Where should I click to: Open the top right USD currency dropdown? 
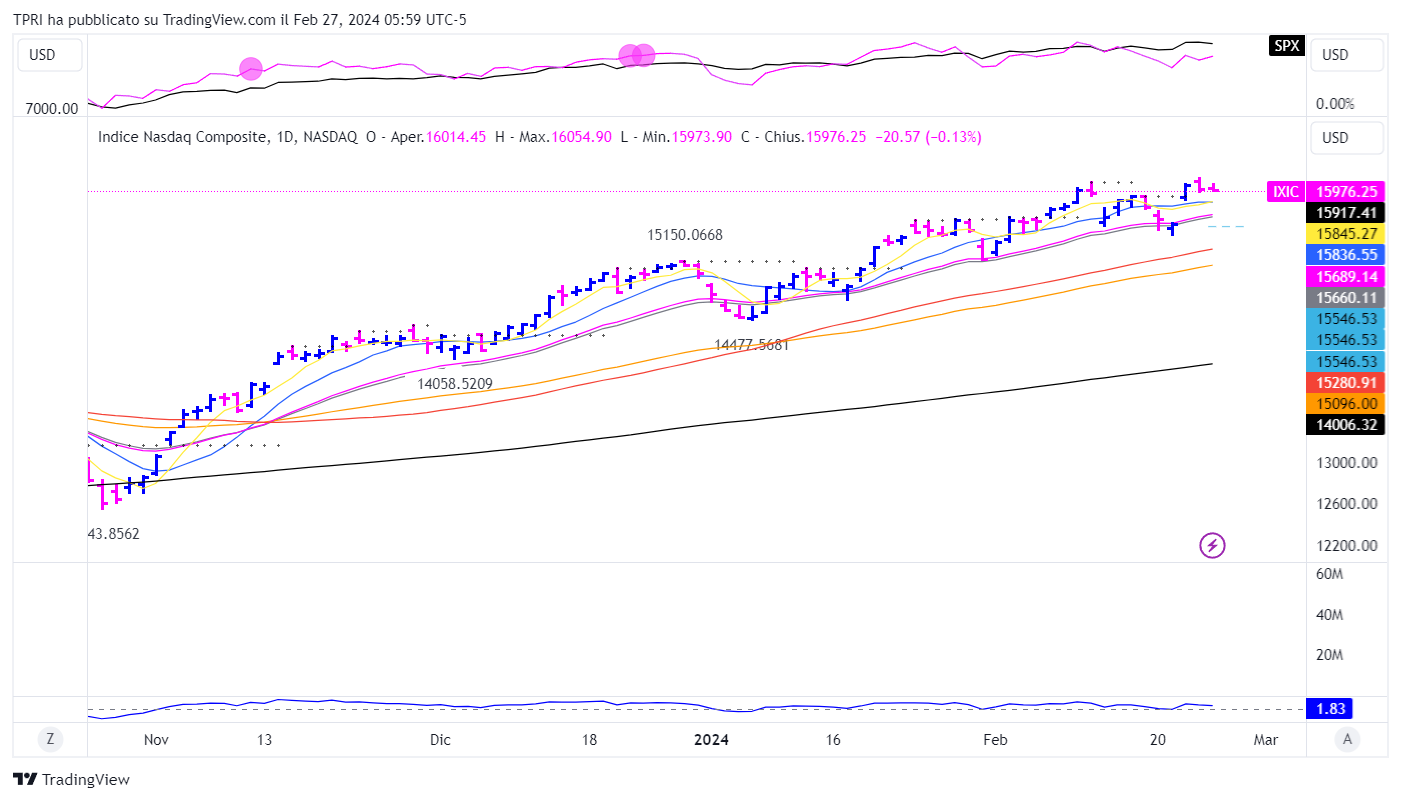tap(1346, 55)
